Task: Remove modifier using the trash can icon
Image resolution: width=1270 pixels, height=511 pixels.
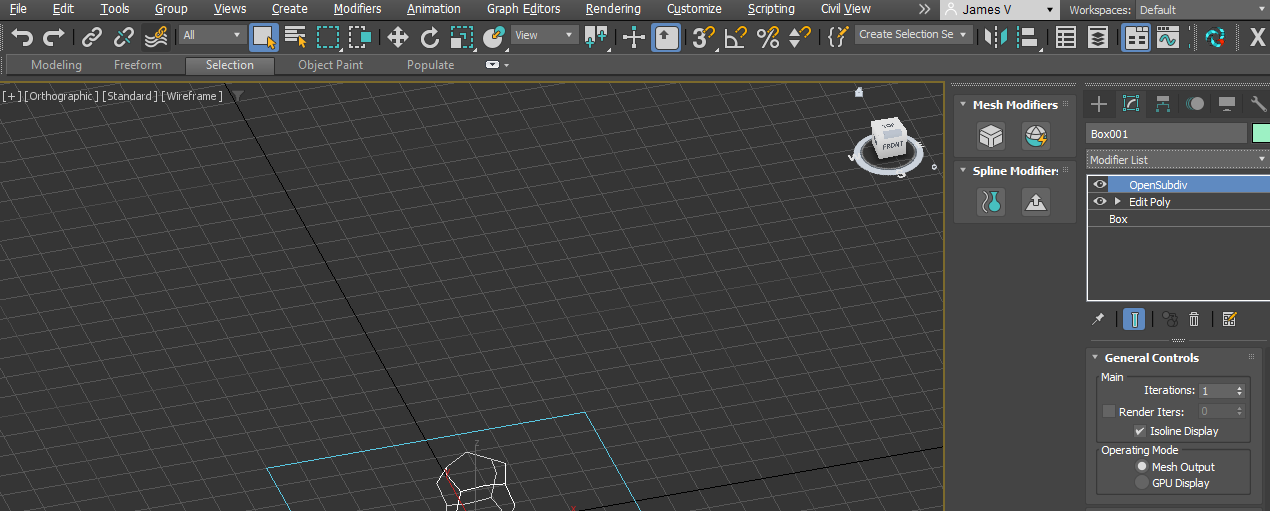Action: click(1194, 319)
